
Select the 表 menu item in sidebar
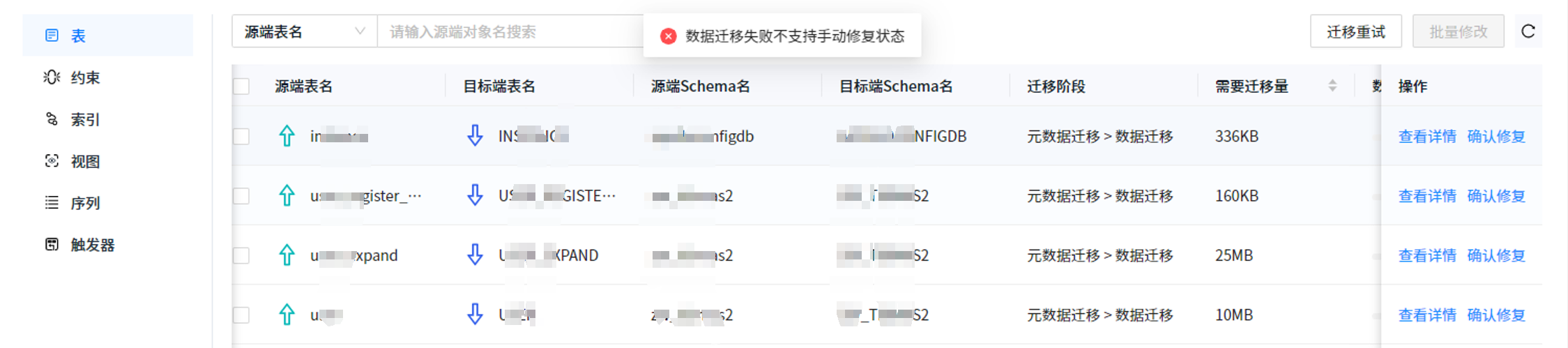tap(78, 36)
